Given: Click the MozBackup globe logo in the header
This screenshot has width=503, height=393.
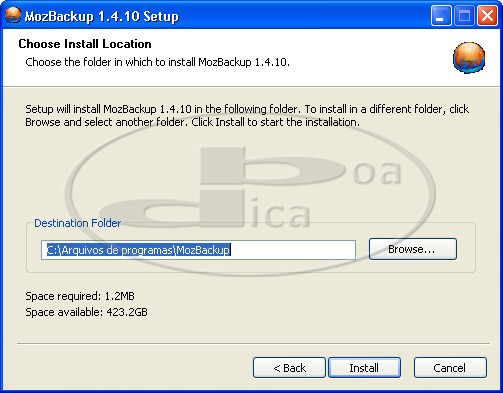Looking at the screenshot, I should [469, 58].
